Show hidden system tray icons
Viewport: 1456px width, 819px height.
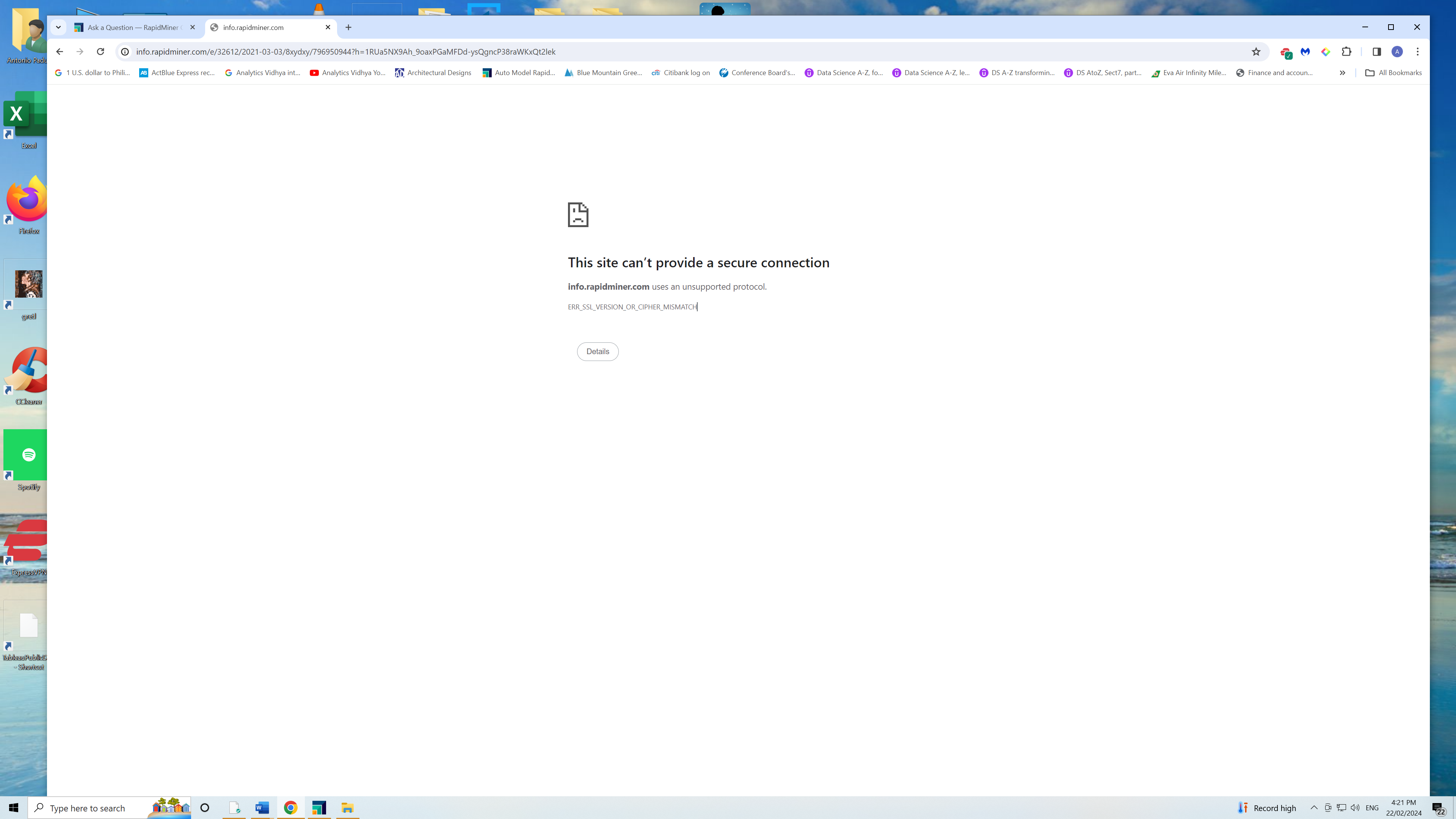click(1314, 808)
